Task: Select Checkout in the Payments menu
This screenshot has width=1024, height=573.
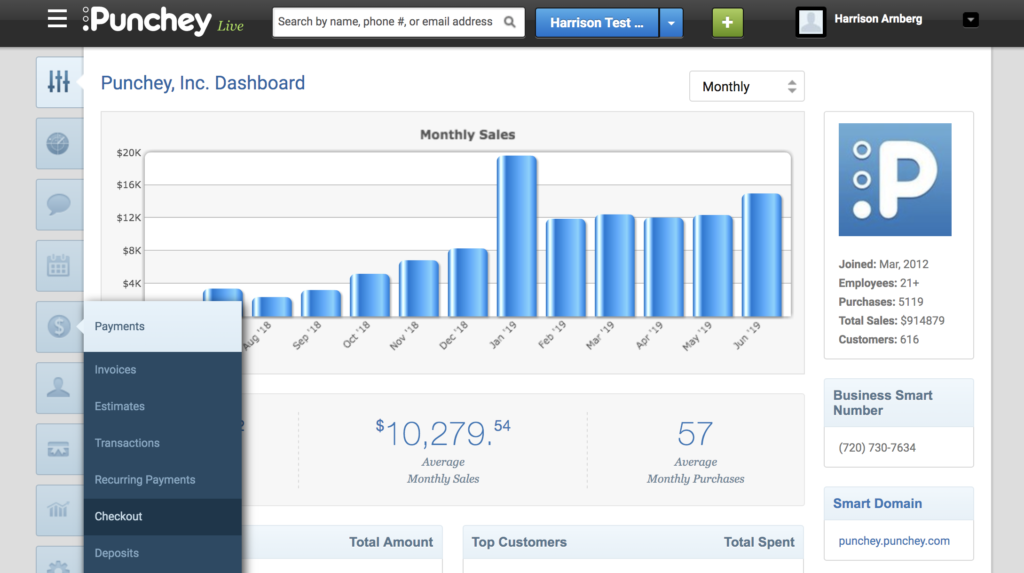Action: pyautogui.click(x=163, y=516)
